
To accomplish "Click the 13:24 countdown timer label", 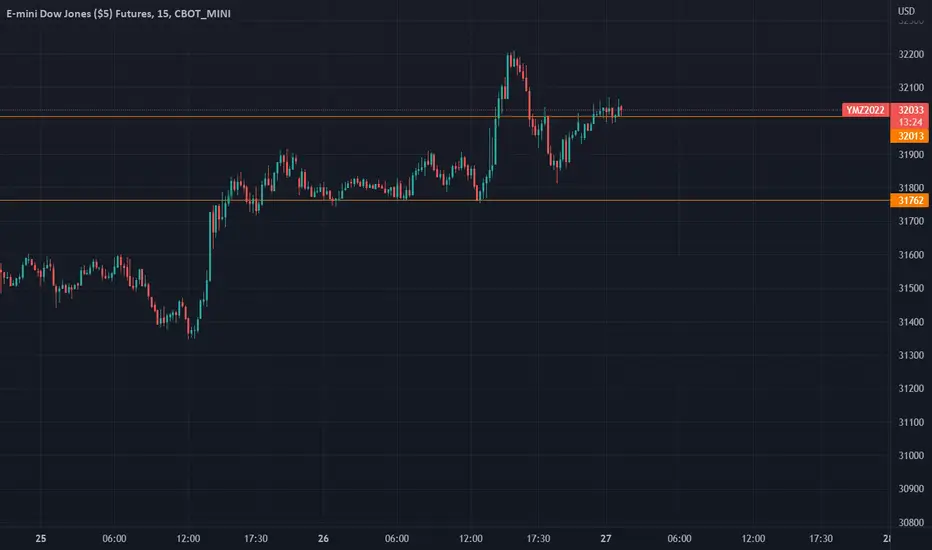I will 910,122.
